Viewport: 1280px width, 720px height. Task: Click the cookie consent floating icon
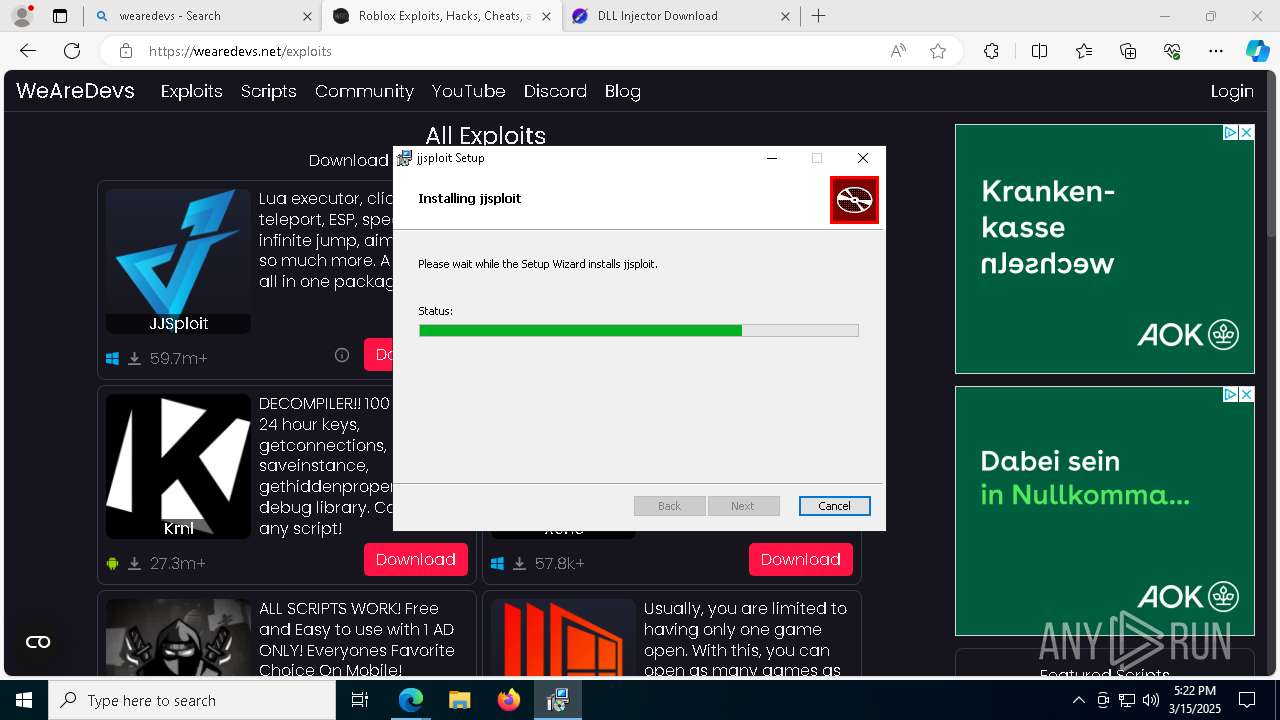click(38, 642)
